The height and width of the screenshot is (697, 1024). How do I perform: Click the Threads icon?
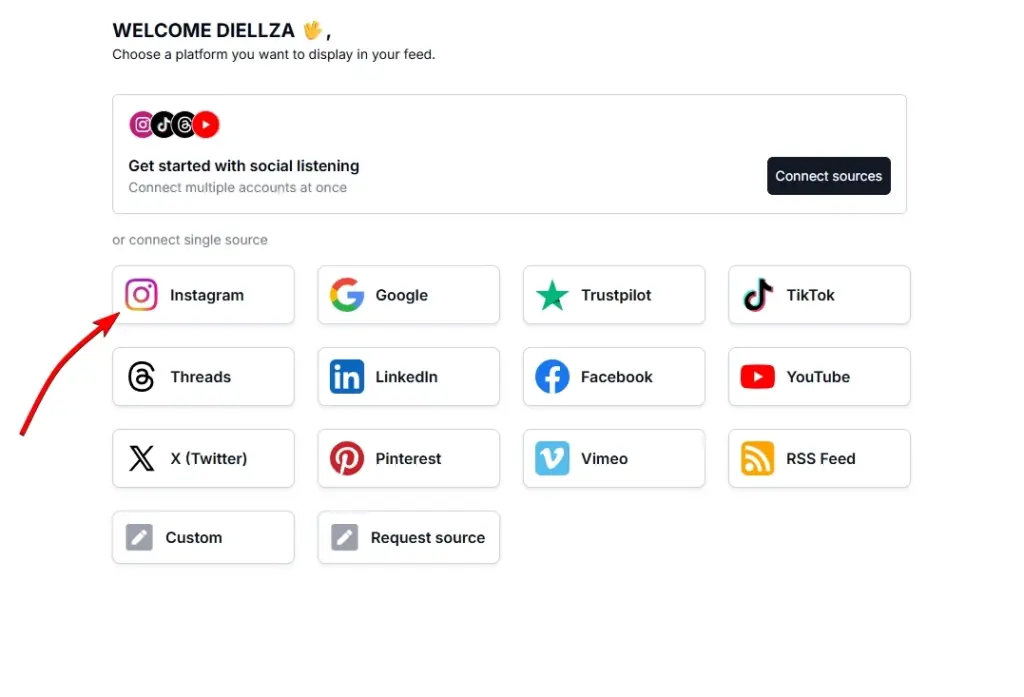point(141,377)
